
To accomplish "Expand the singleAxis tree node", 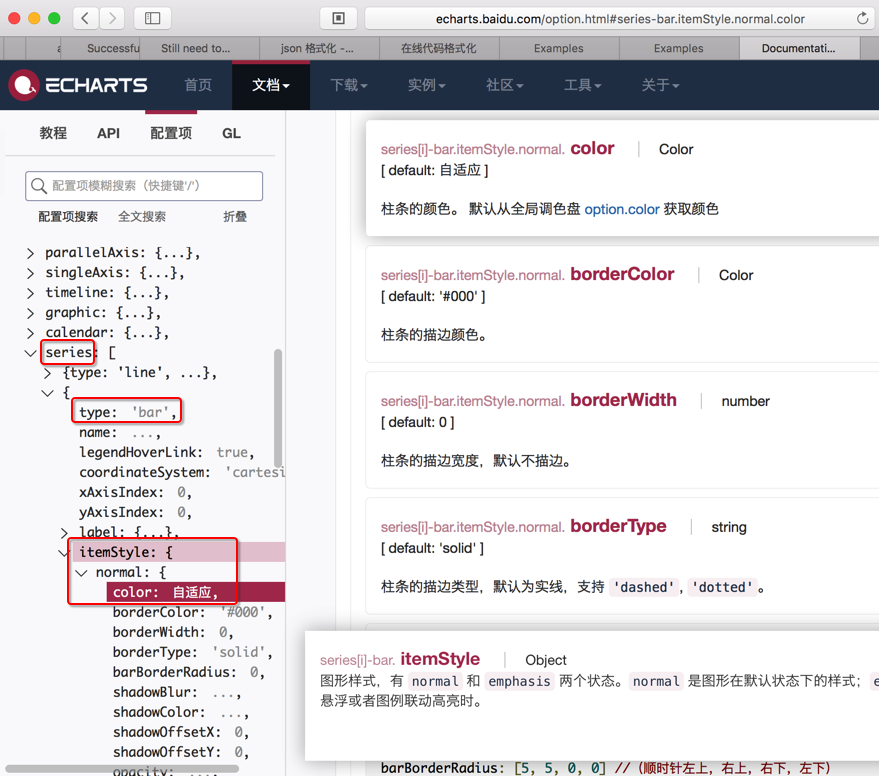I will 30,273.
